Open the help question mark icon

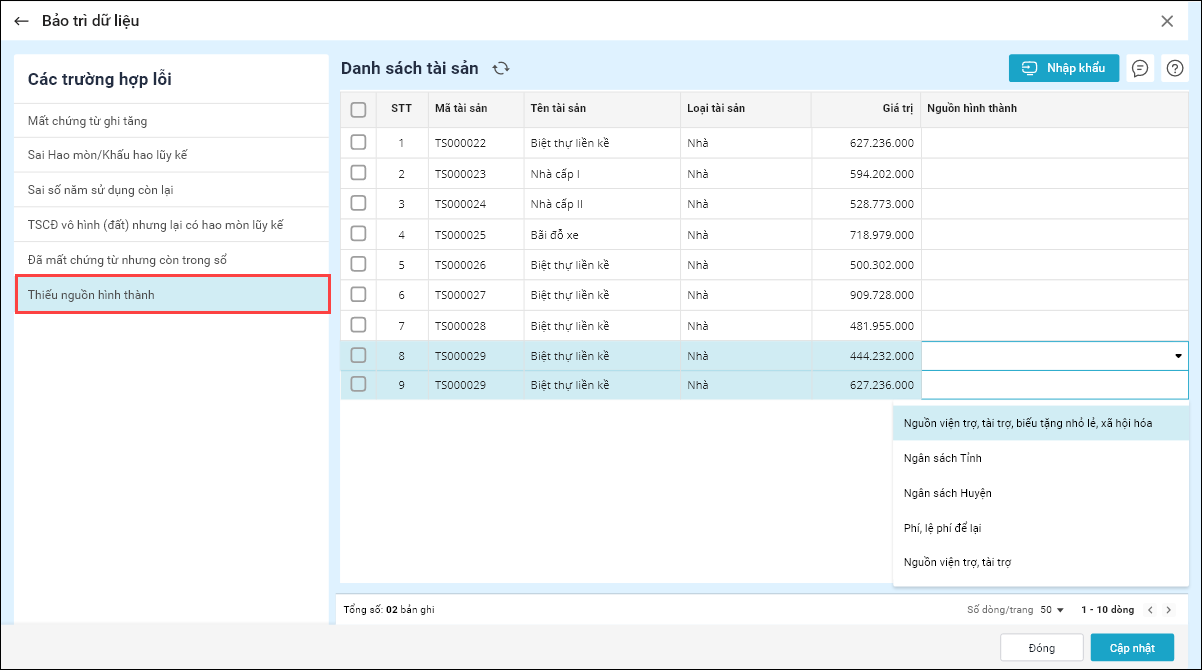pyautogui.click(x=1175, y=68)
